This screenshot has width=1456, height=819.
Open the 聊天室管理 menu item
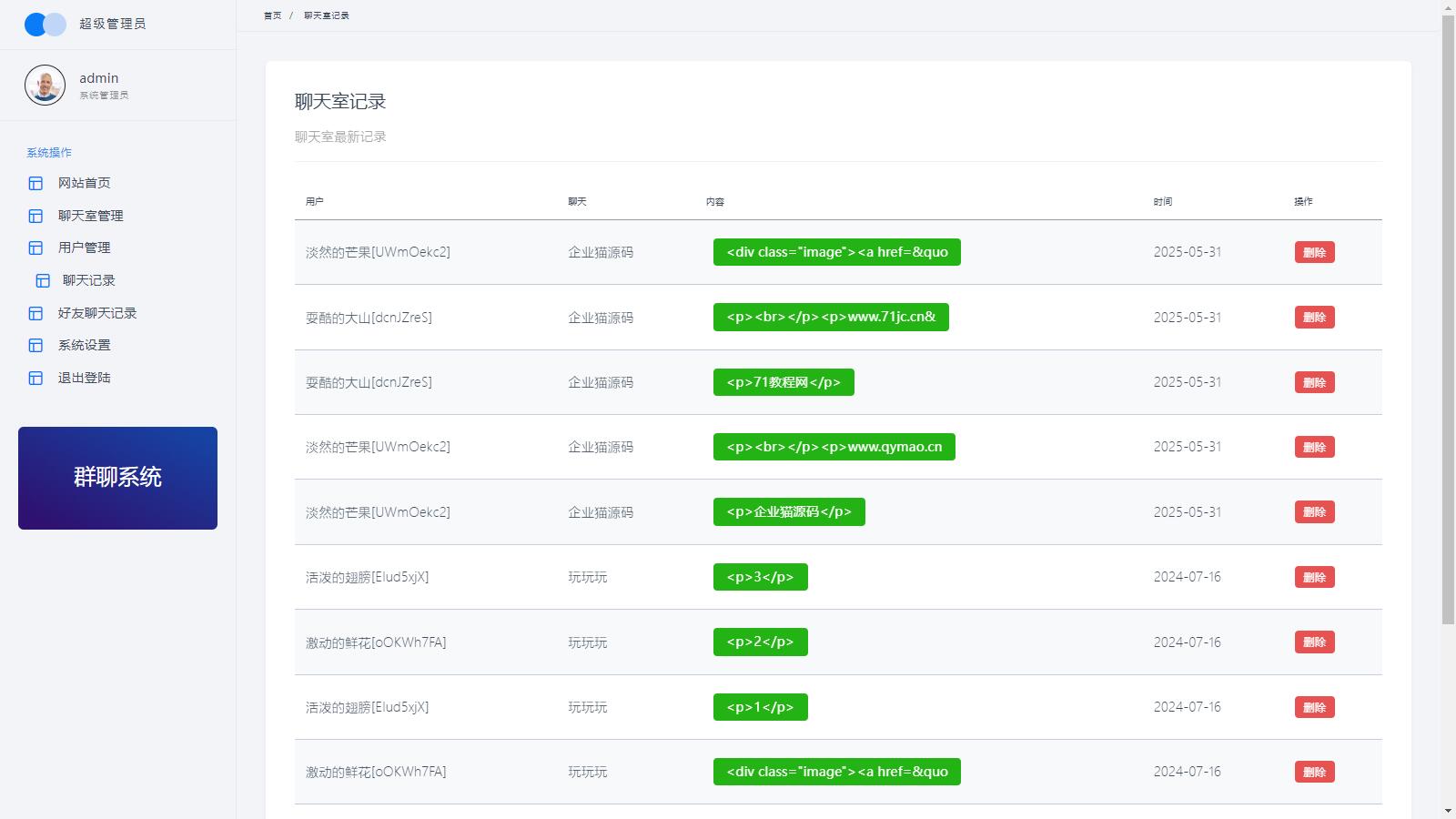pos(90,216)
